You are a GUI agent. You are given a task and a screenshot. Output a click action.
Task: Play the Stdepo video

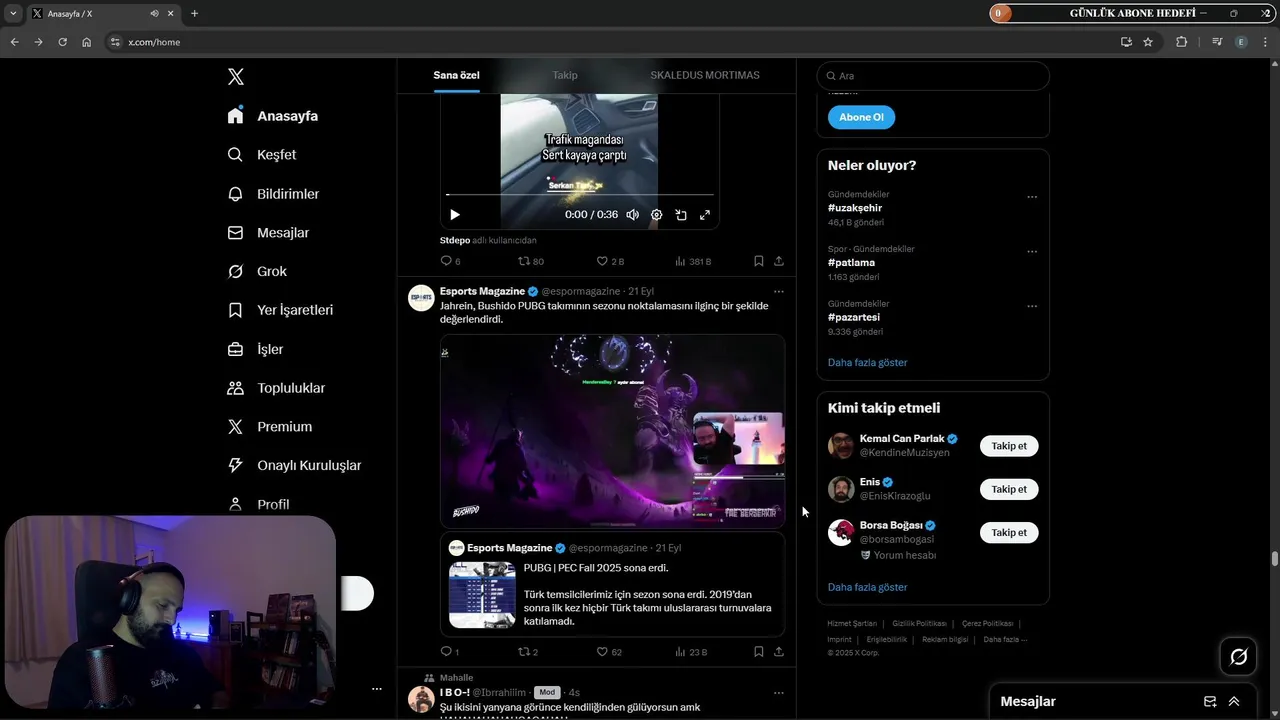tap(455, 215)
